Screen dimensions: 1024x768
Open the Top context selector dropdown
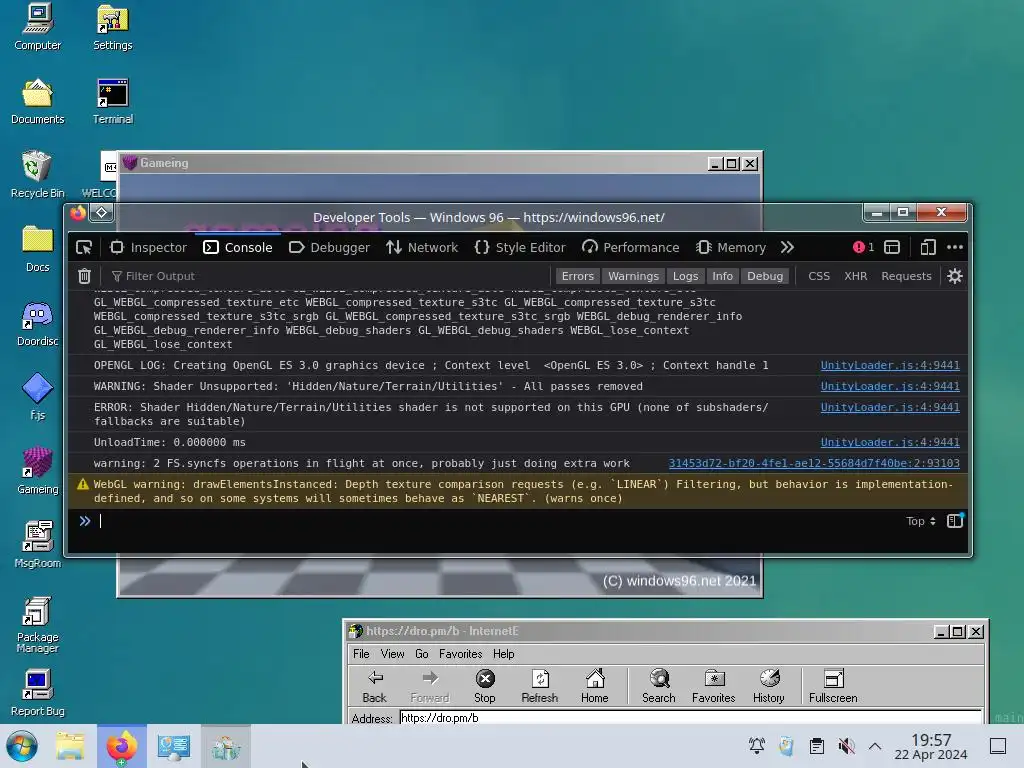tap(921, 521)
